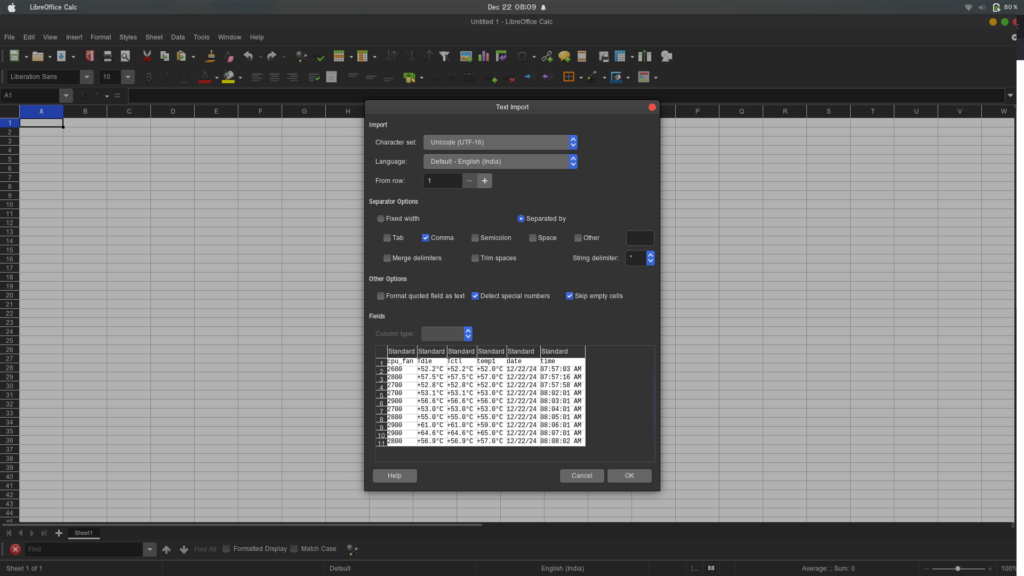Enable the Space separator checkbox
Image resolution: width=1024 pixels, height=576 pixels.
pos(533,238)
